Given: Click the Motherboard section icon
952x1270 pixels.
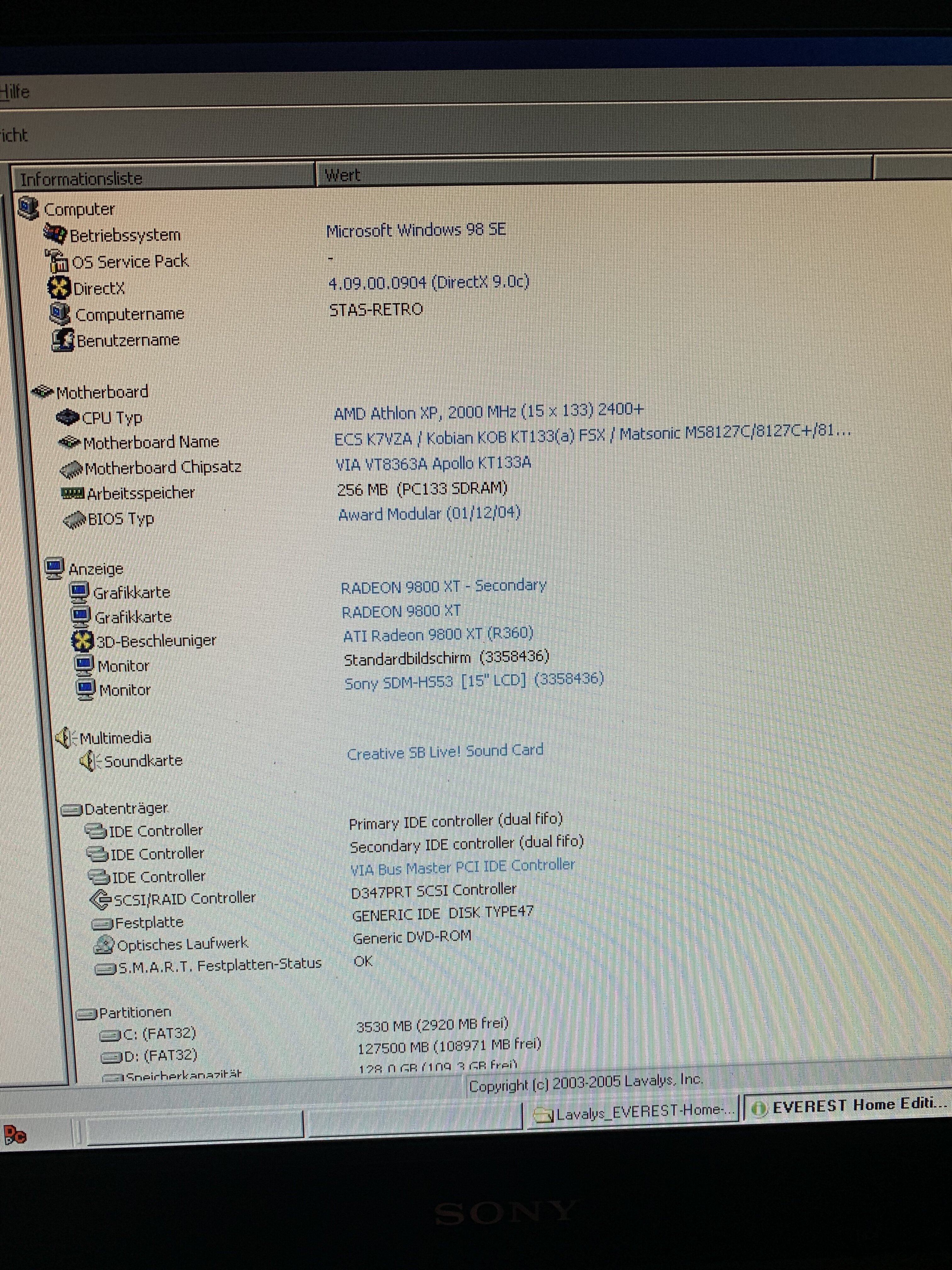Looking at the screenshot, I should tap(43, 392).
